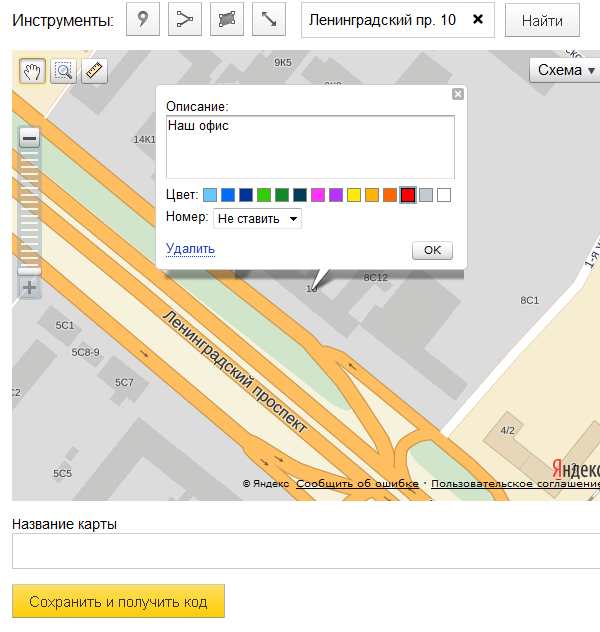Open the Схема map type dropdown
The width and height of the screenshot is (600, 632).
[565, 70]
